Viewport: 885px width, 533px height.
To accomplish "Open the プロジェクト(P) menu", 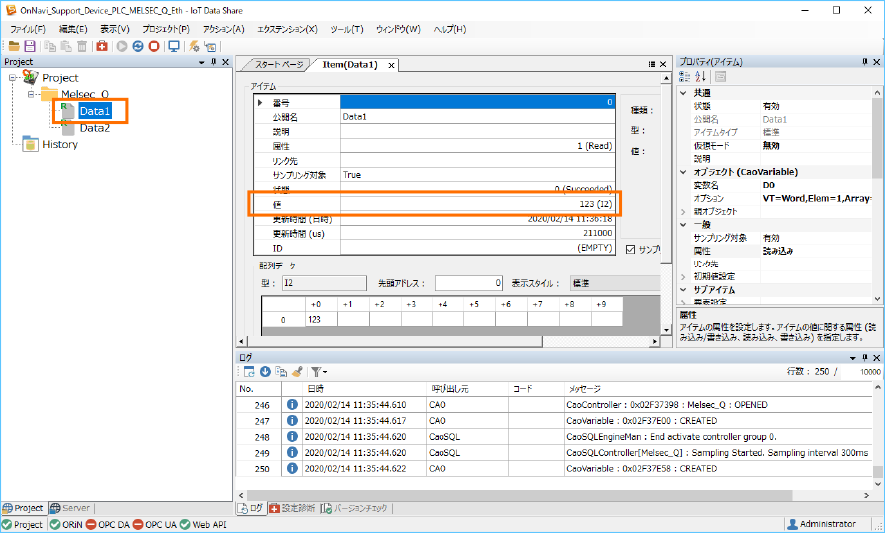I will point(165,29).
